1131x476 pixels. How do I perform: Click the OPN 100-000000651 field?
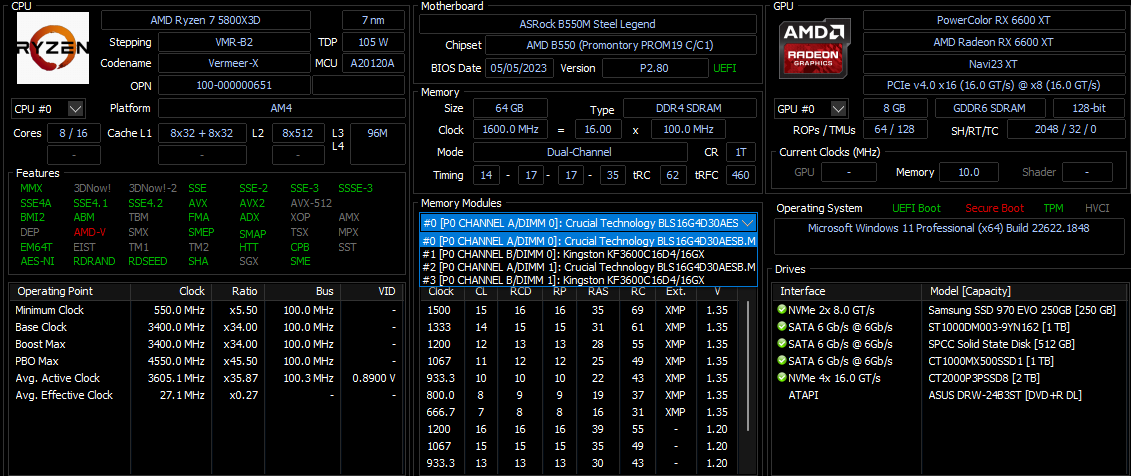[234, 85]
